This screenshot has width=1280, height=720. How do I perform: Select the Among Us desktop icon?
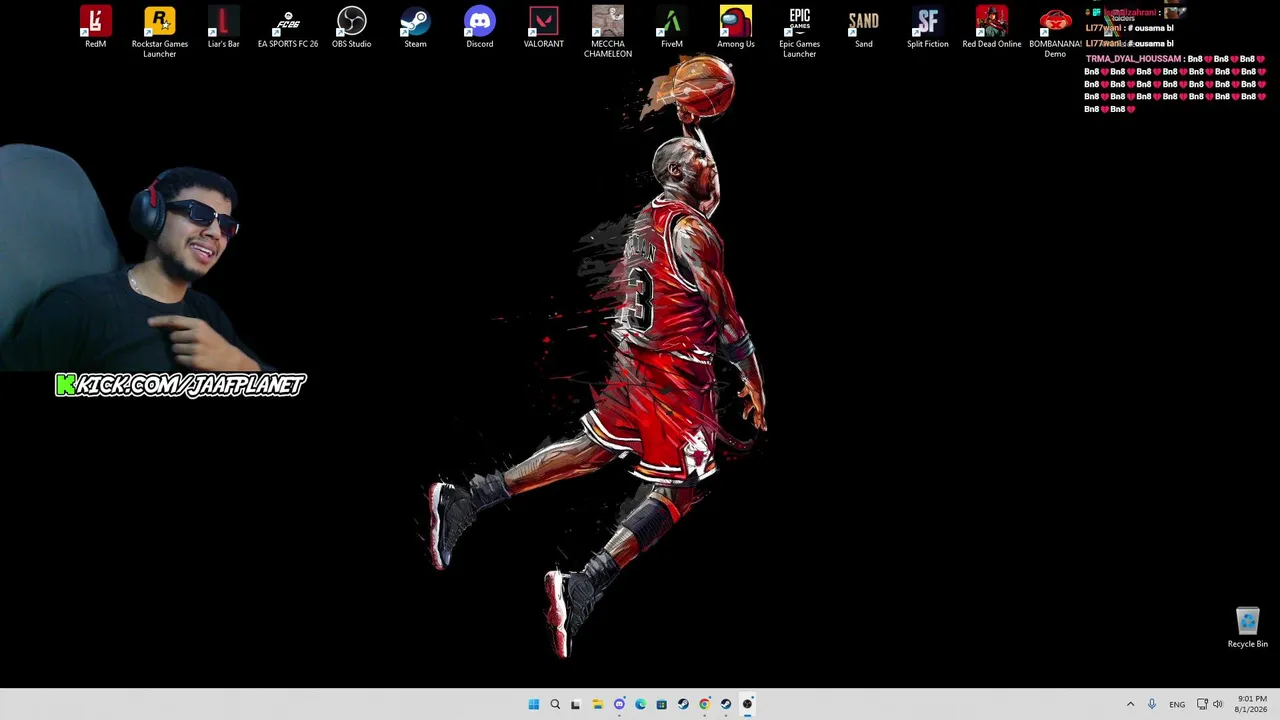(736, 28)
